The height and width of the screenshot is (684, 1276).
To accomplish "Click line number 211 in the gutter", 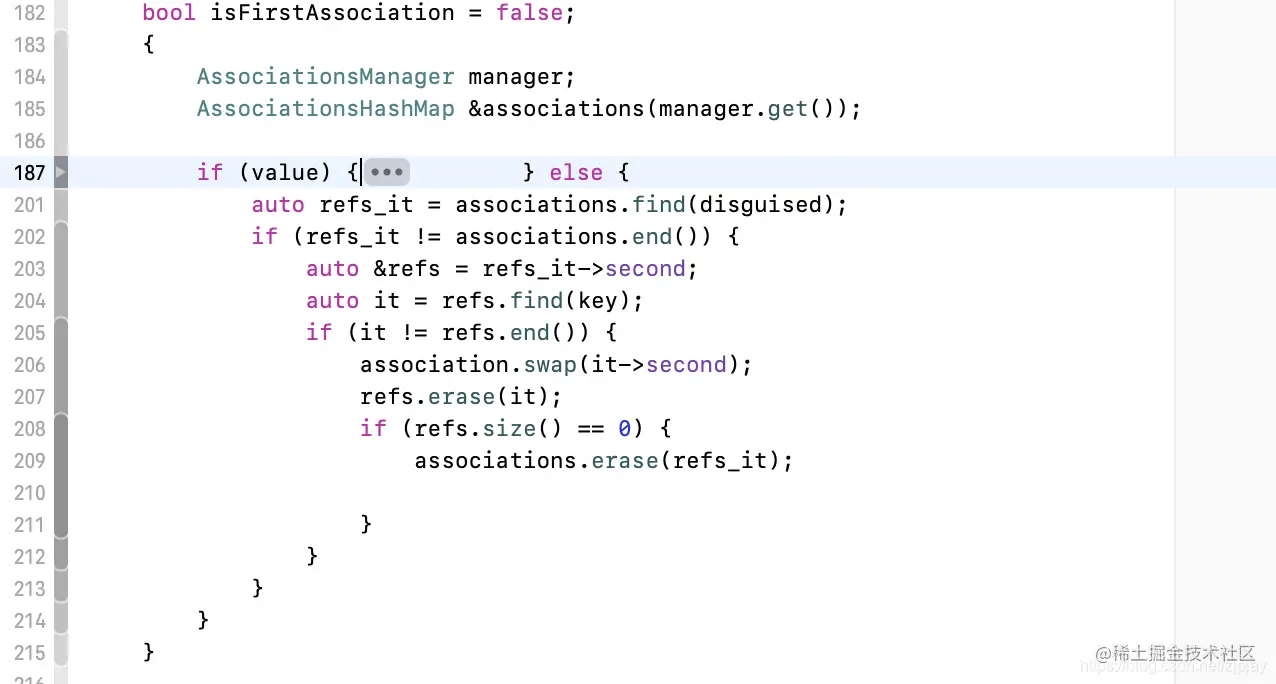I will [30, 525].
